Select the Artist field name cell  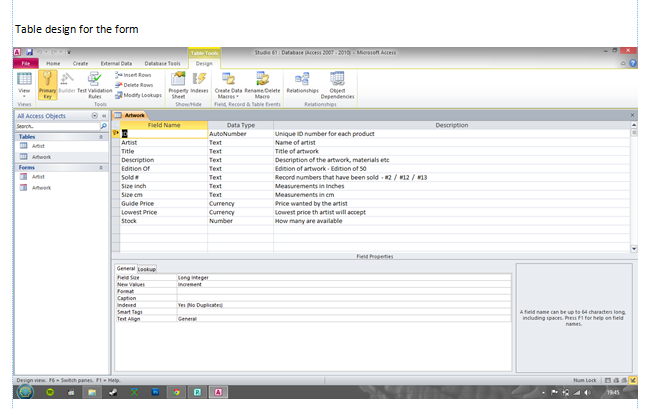(164, 143)
